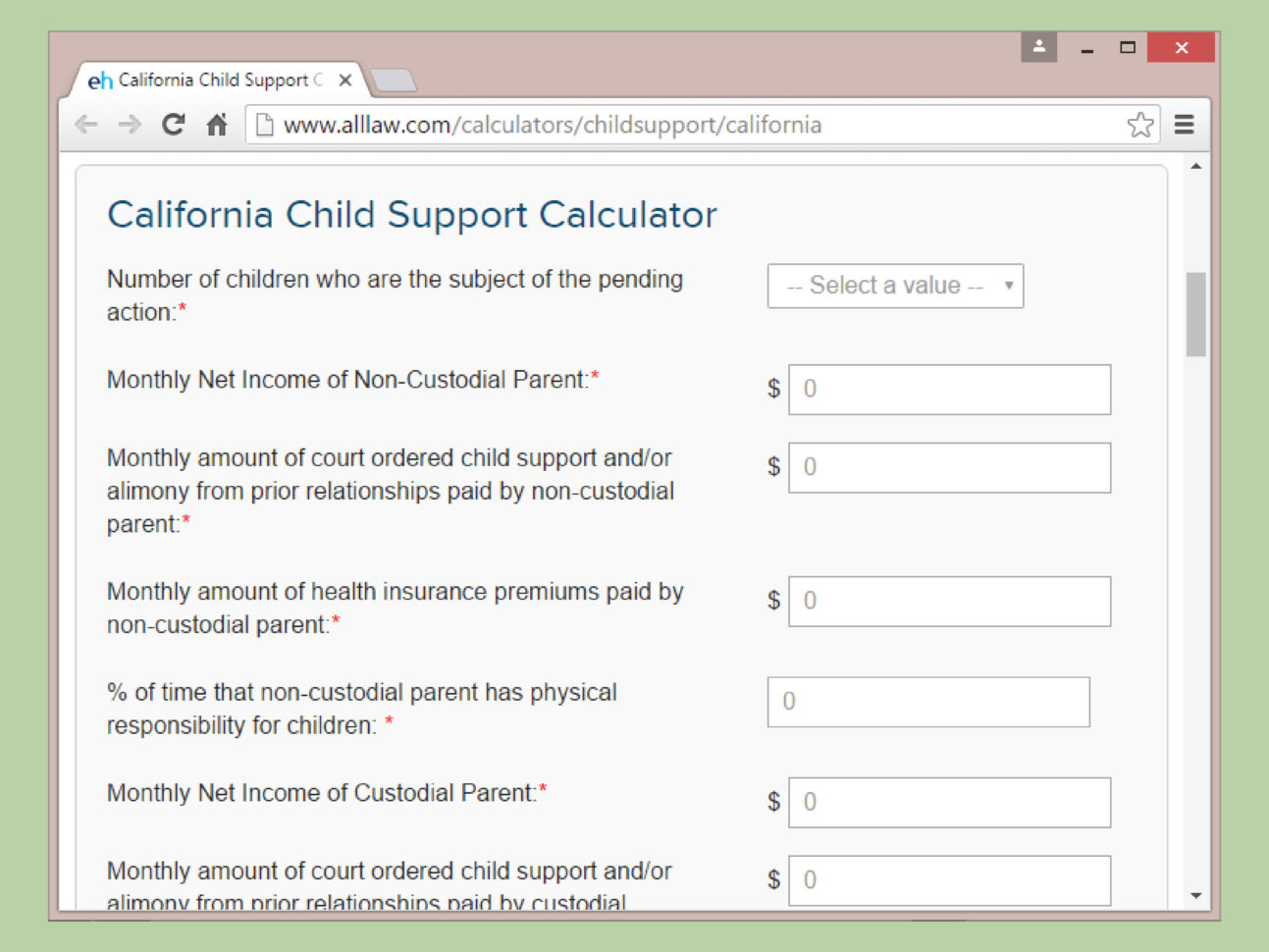Image resolution: width=1269 pixels, height=952 pixels.
Task: Click the physical responsibility percentage field
Action: coord(927,702)
